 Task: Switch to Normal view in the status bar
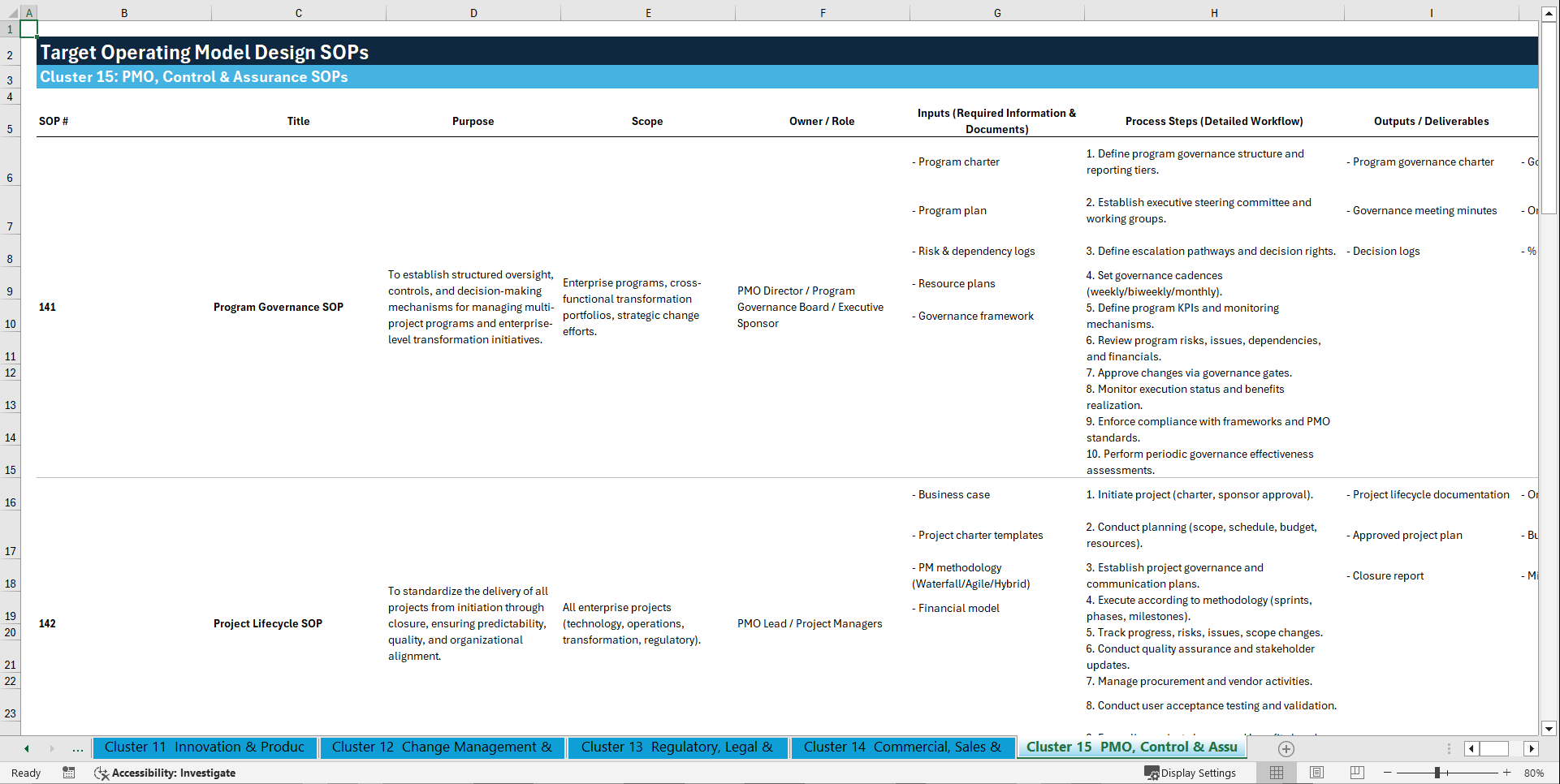(1275, 773)
